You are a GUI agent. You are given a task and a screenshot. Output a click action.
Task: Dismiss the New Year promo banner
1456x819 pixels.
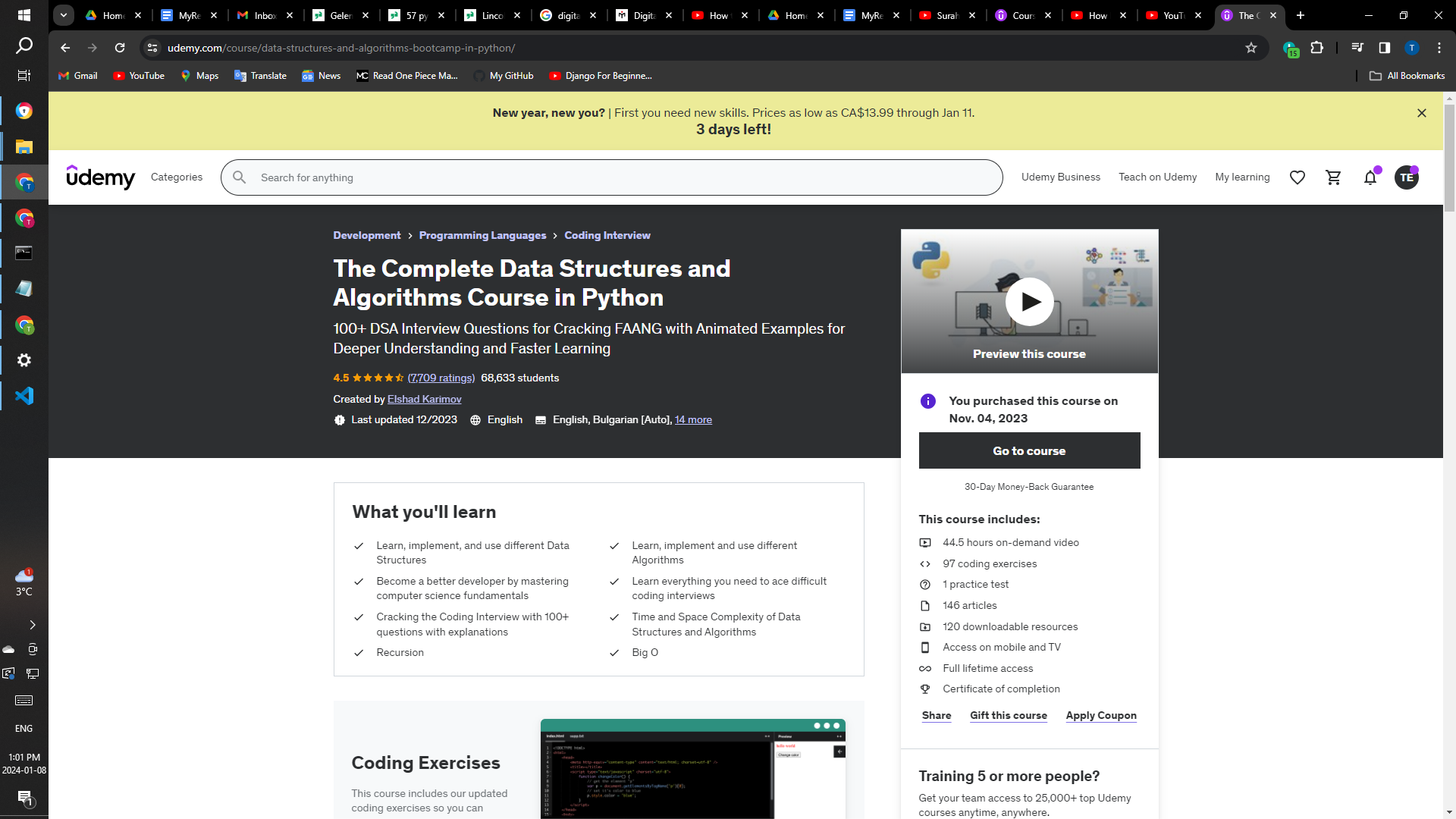point(1422,113)
